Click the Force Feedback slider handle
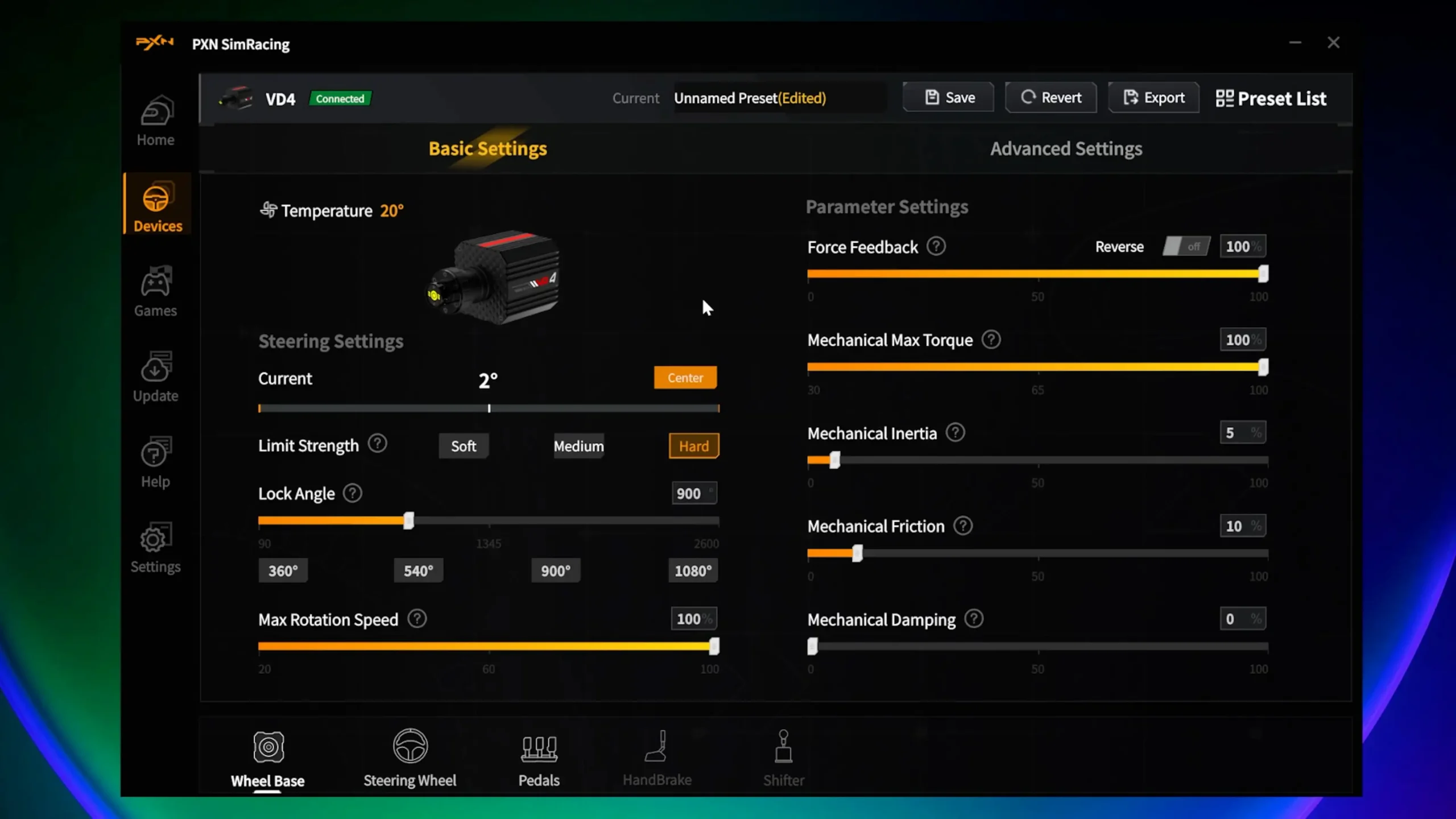Image resolution: width=1456 pixels, height=819 pixels. 1263,274
